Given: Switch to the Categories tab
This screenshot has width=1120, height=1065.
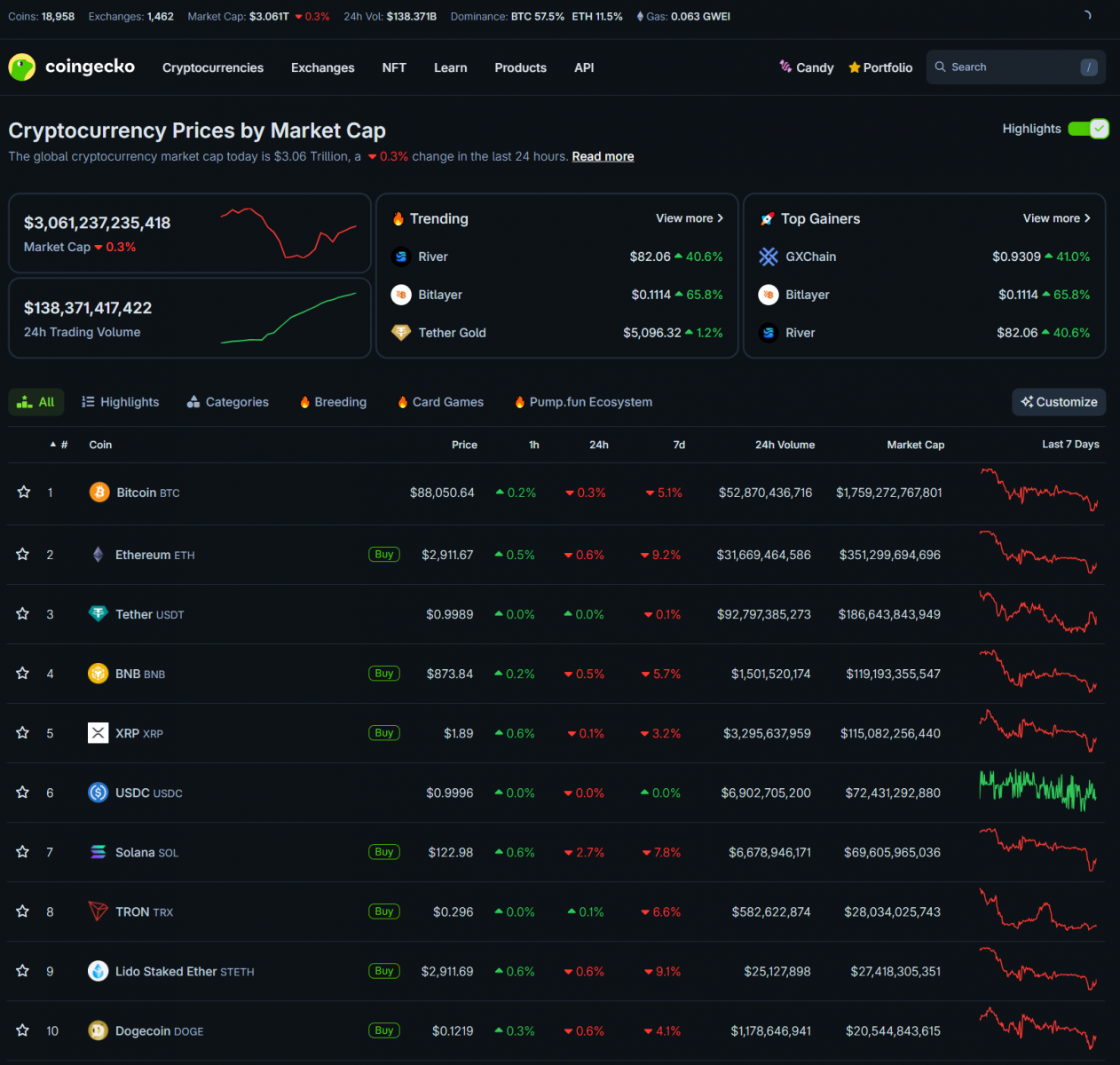Looking at the screenshot, I should point(228,402).
